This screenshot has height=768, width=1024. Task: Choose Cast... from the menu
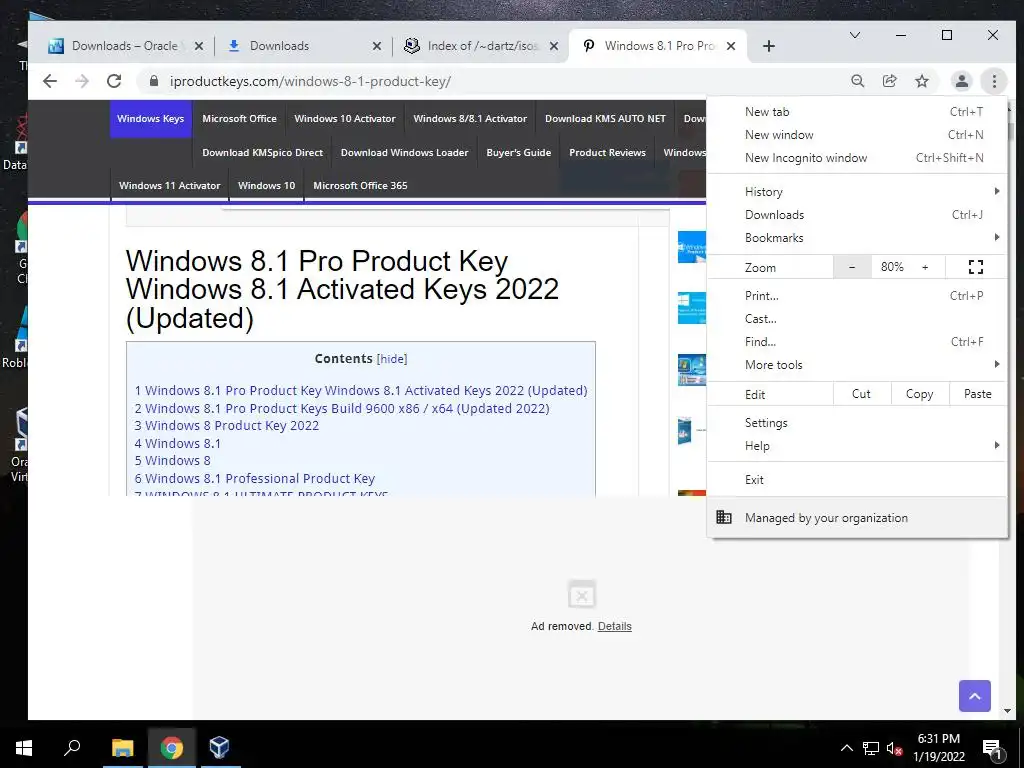coord(857,319)
